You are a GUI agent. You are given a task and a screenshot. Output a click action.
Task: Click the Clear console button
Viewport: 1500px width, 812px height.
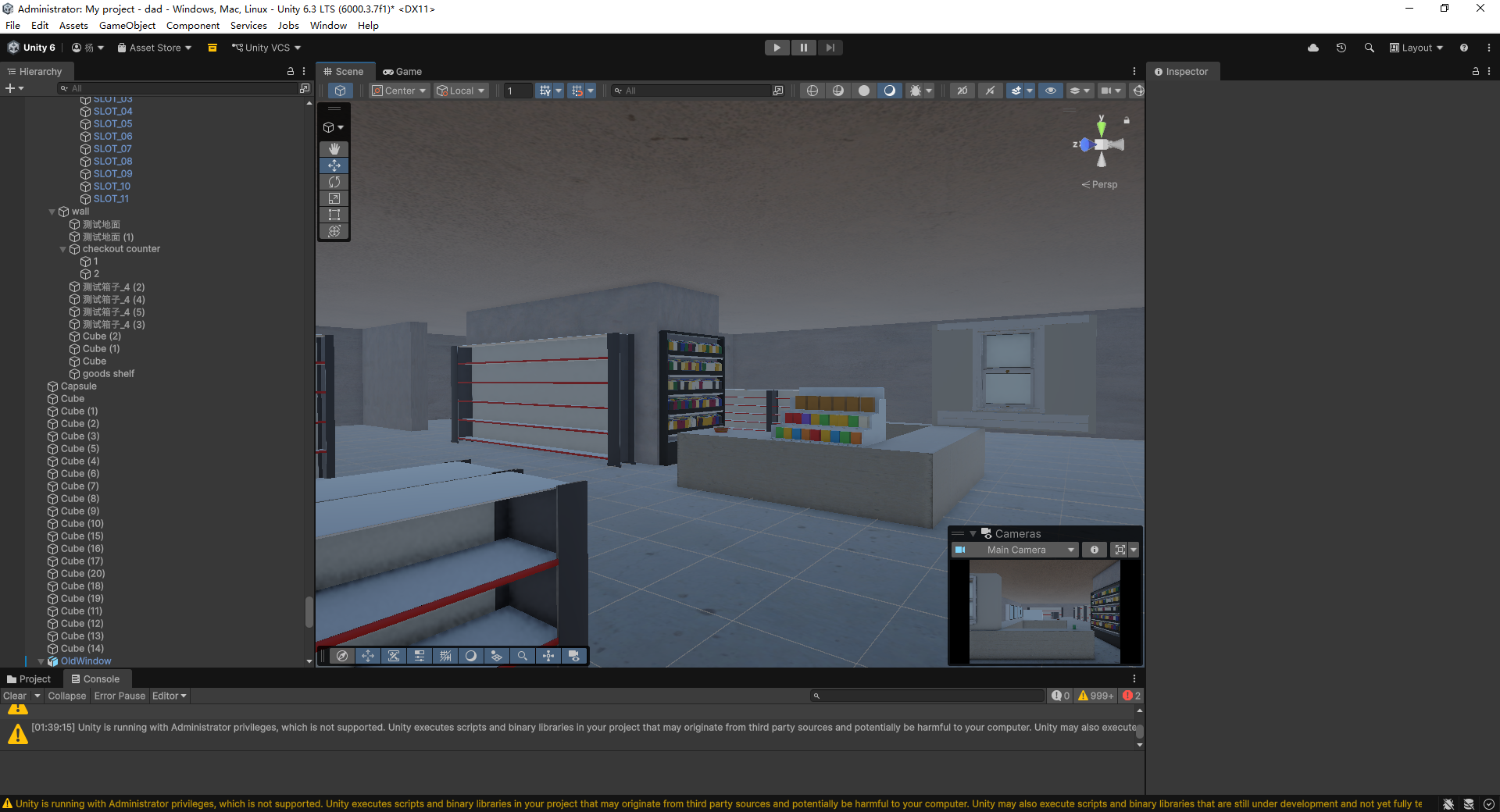pos(15,696)
